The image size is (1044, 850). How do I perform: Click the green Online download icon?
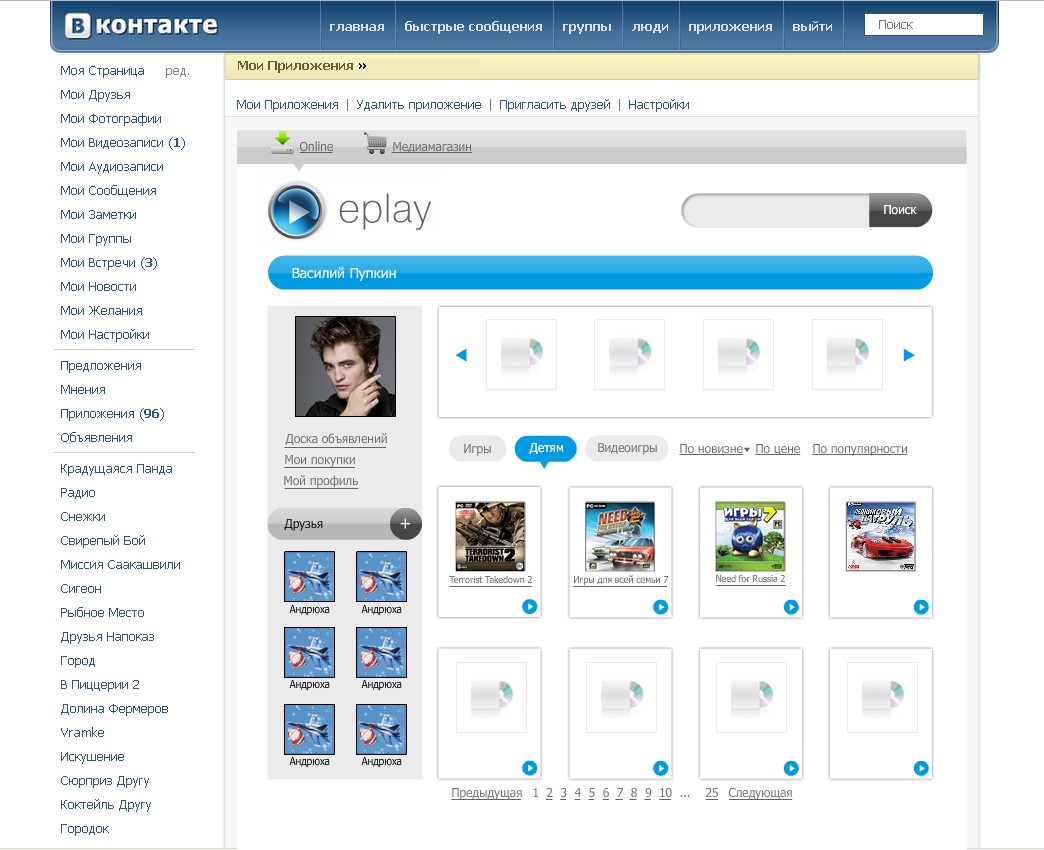pyautogui.click(x=282, y=142)
